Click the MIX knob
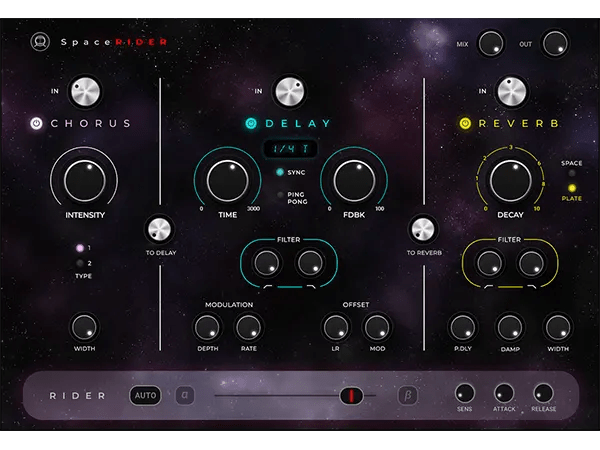600x450 pixels. [491, 44]
